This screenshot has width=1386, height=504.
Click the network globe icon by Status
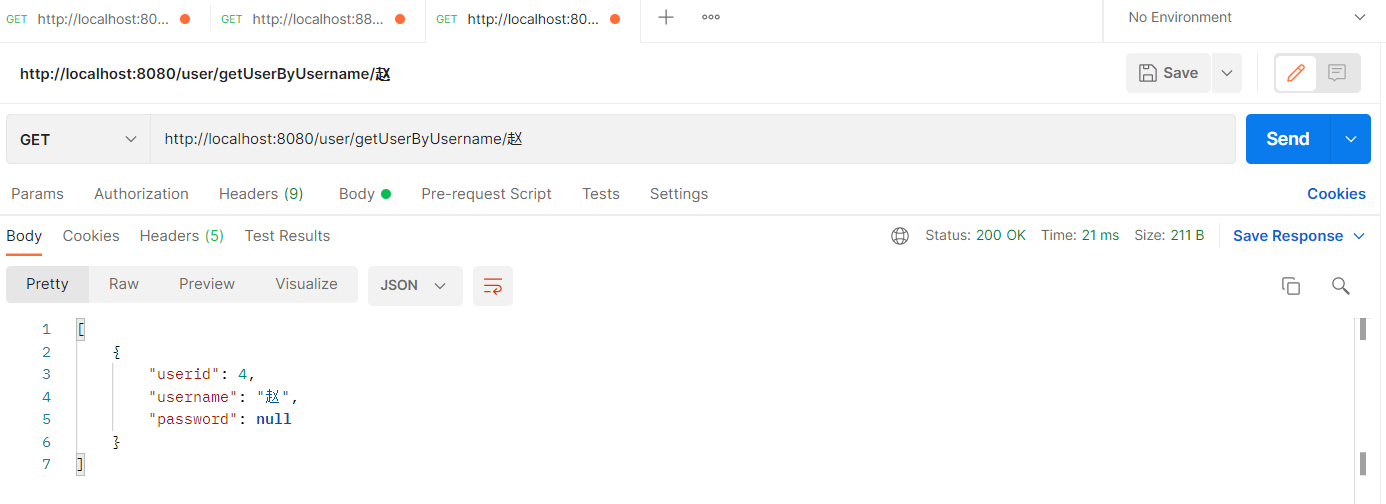(900, 236)
